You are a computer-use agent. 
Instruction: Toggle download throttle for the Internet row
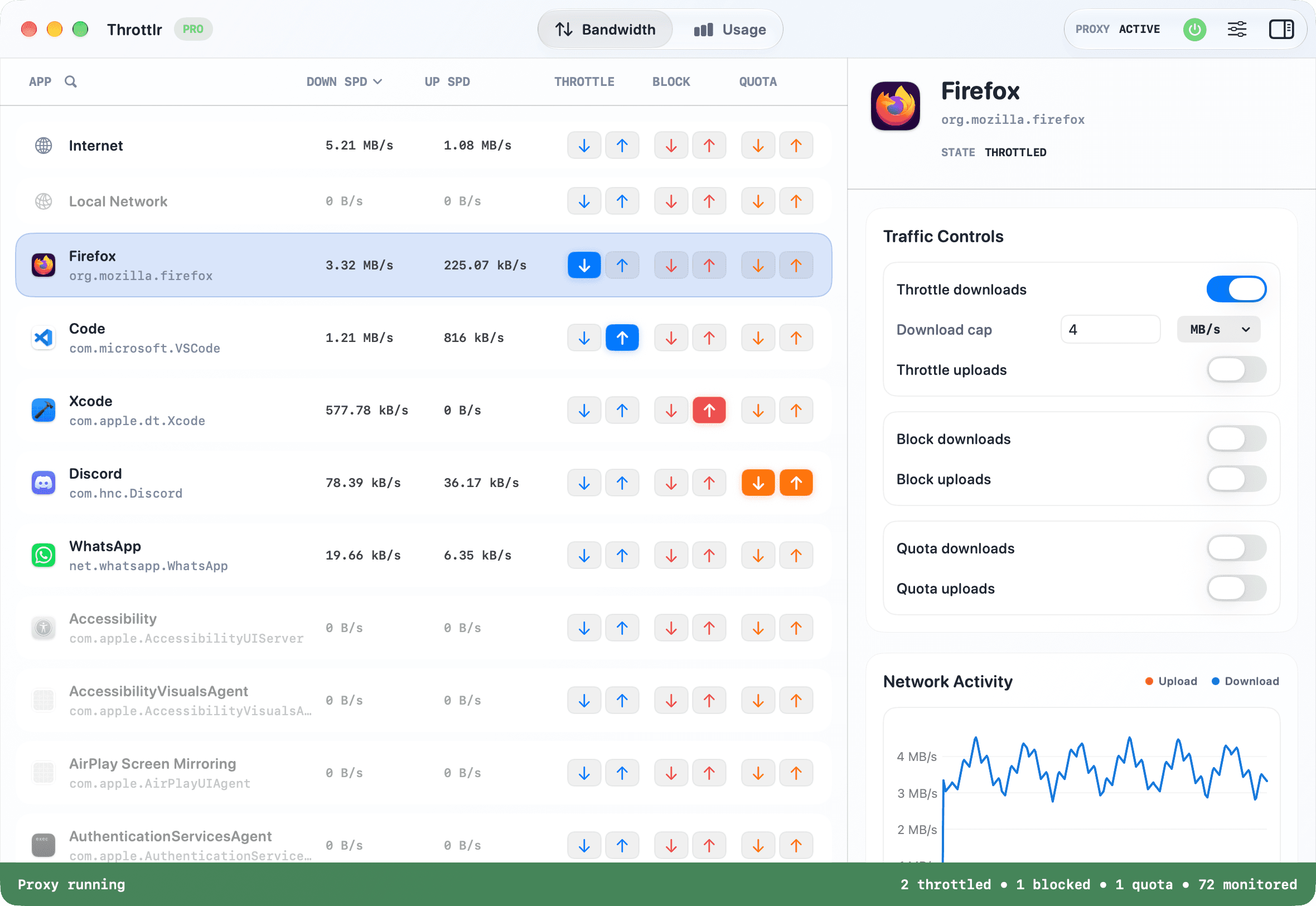pyautogui.click(x=584, y=145)
